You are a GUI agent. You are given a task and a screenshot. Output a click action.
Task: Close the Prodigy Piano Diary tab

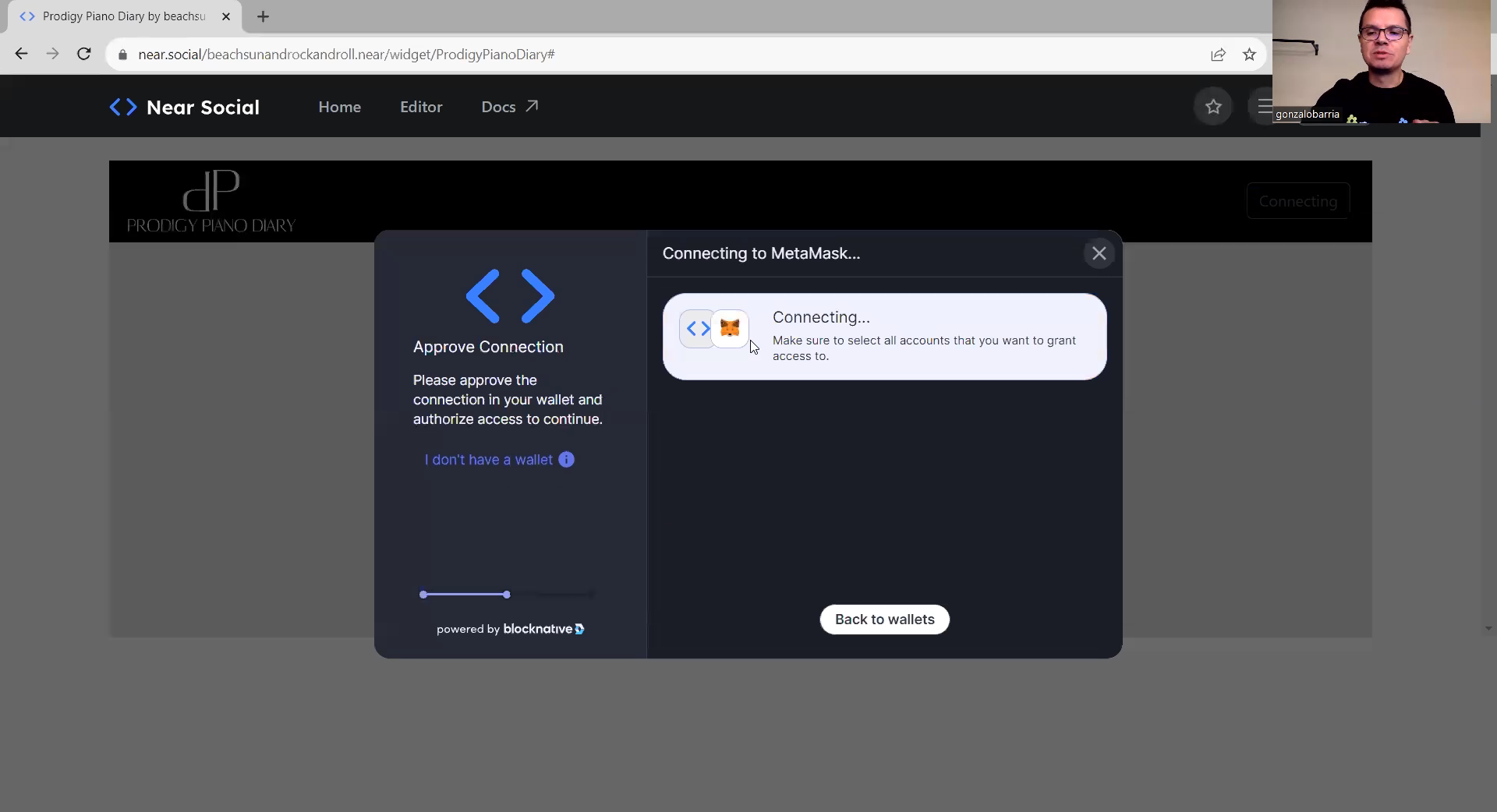[226, 16]
